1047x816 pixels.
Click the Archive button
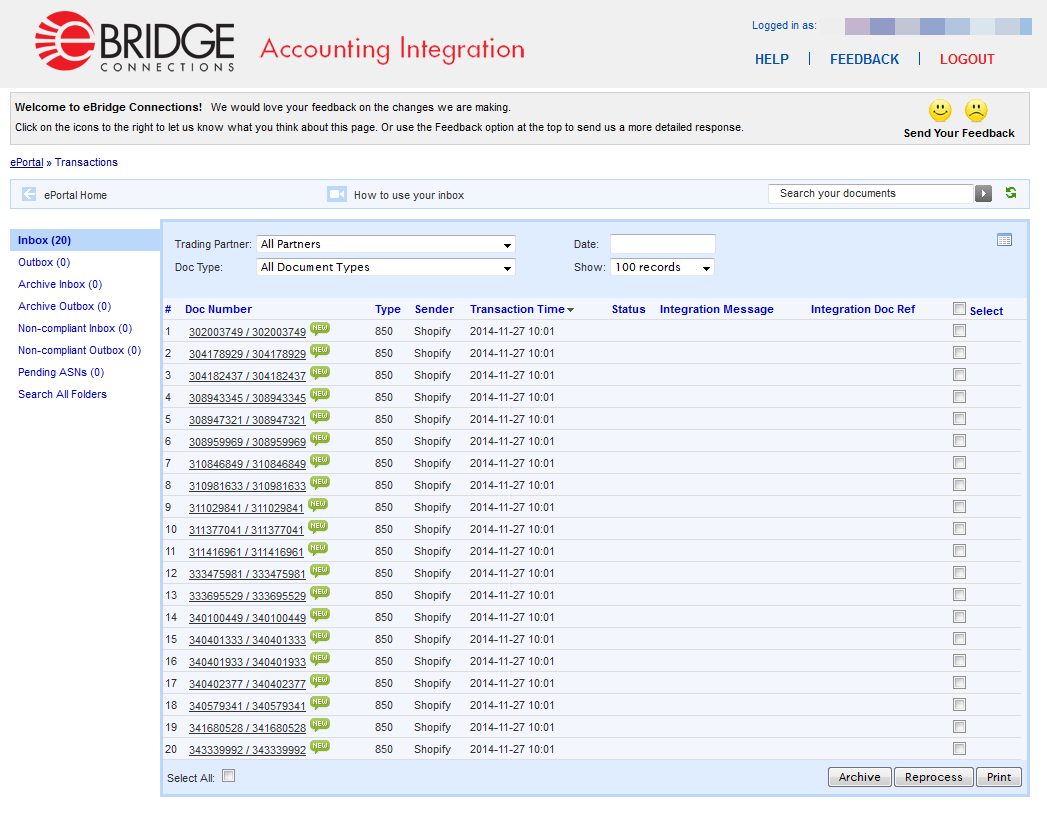[x=859, y=777]
